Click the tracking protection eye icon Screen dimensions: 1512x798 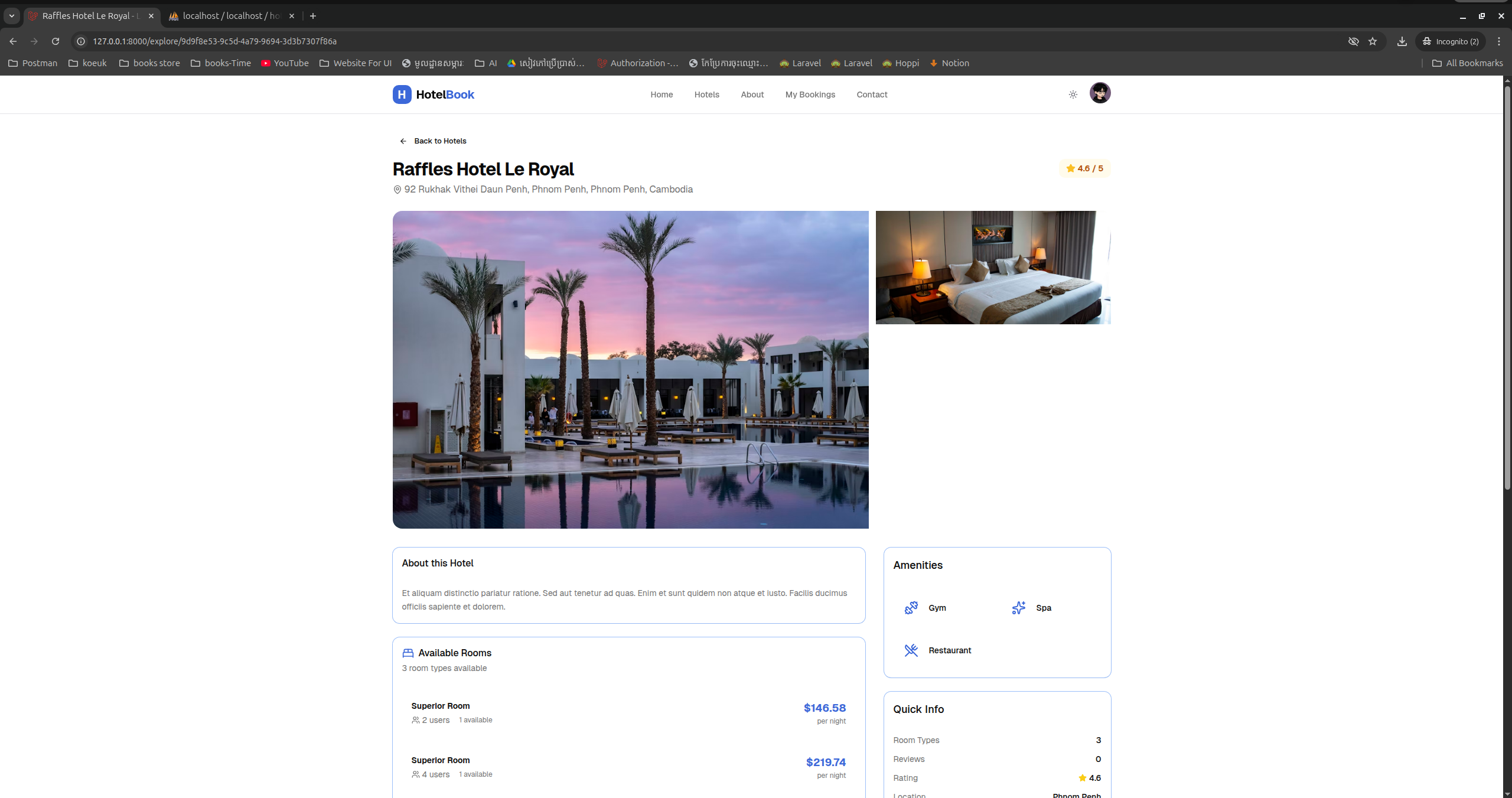tap(1353, 41)
